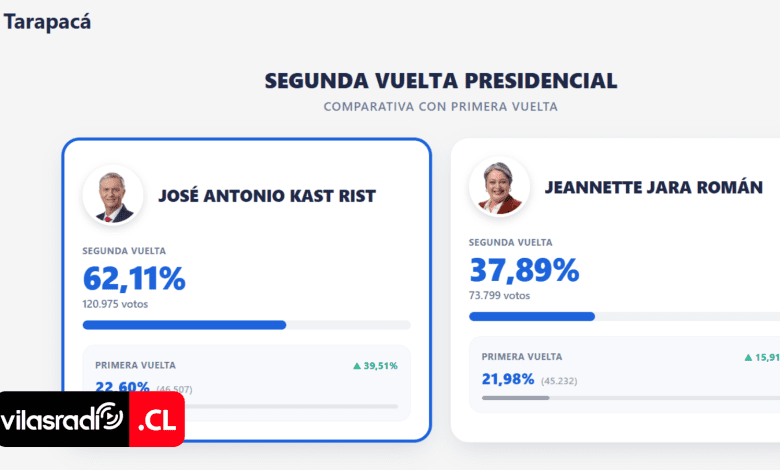780x470 pixels.
Task: Click the Segunda Vuelta Presidencial title
Action: point(441,81)
